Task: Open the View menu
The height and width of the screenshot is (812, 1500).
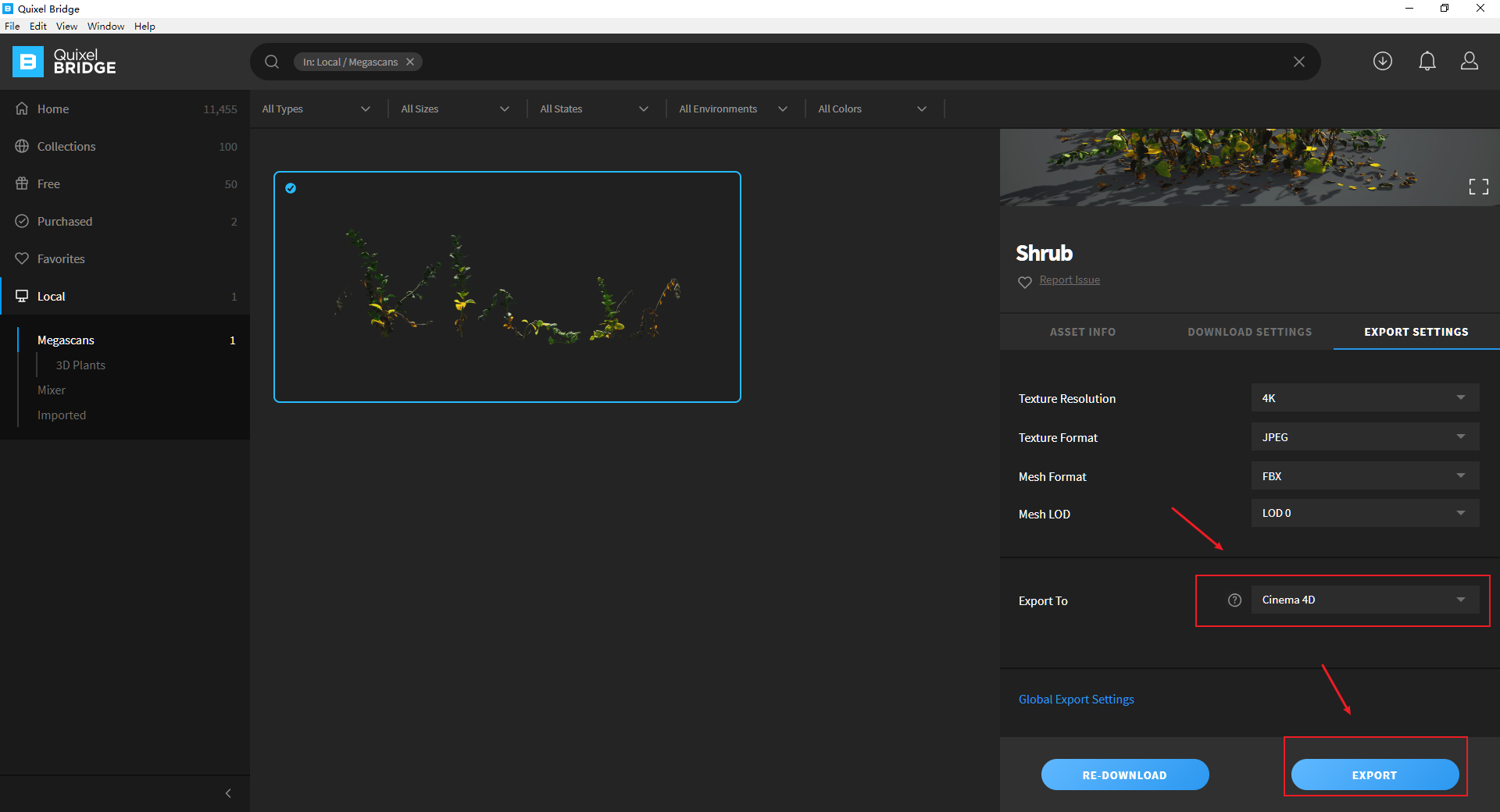Action: click(x=66, y=26)
